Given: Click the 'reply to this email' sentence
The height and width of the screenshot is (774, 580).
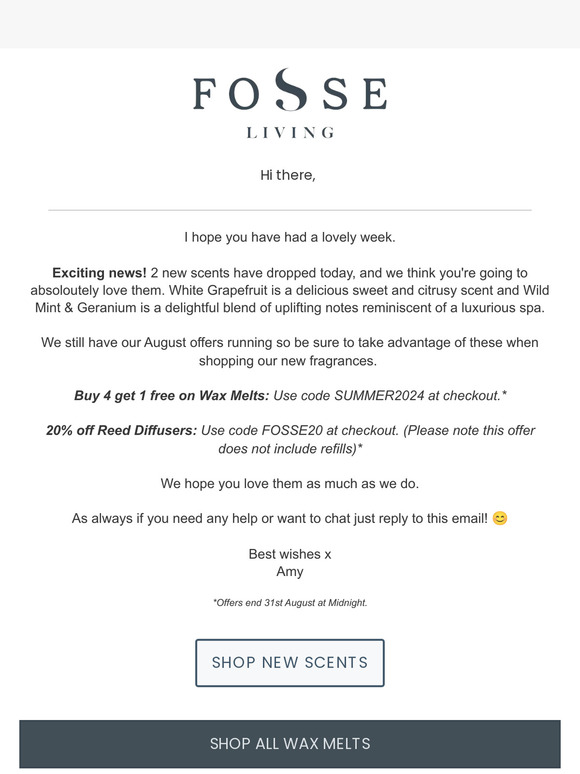Looking at the screenshot, I should point(280,518).
